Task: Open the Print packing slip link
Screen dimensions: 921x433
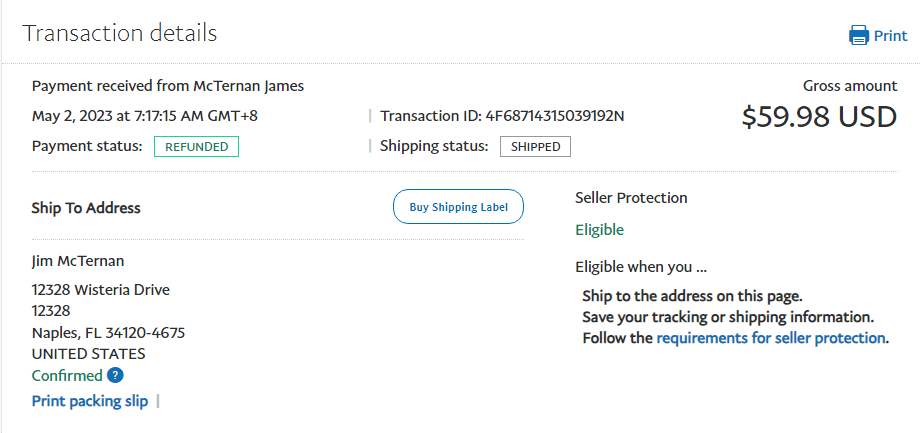Action: tap(90, 401)
